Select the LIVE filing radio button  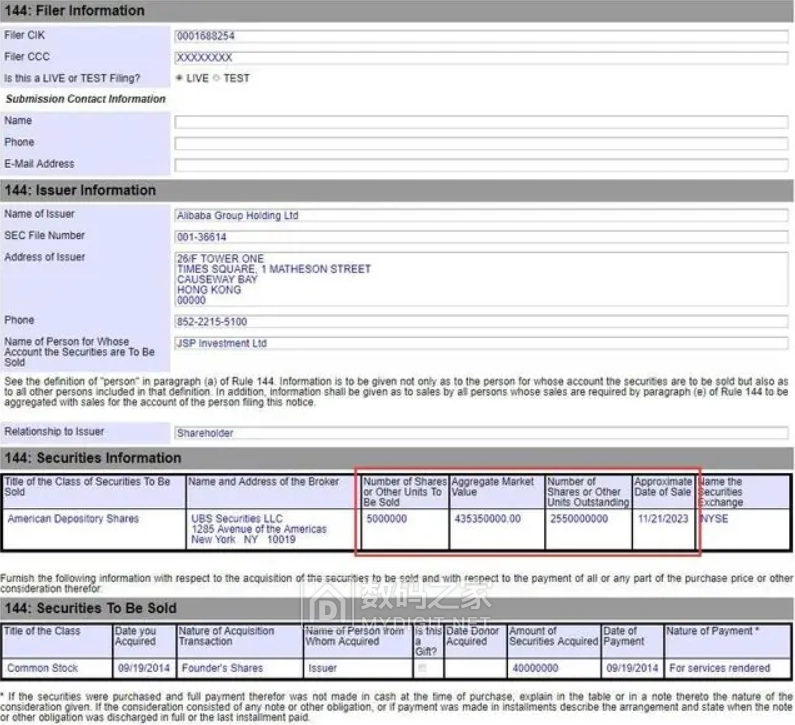179,78
